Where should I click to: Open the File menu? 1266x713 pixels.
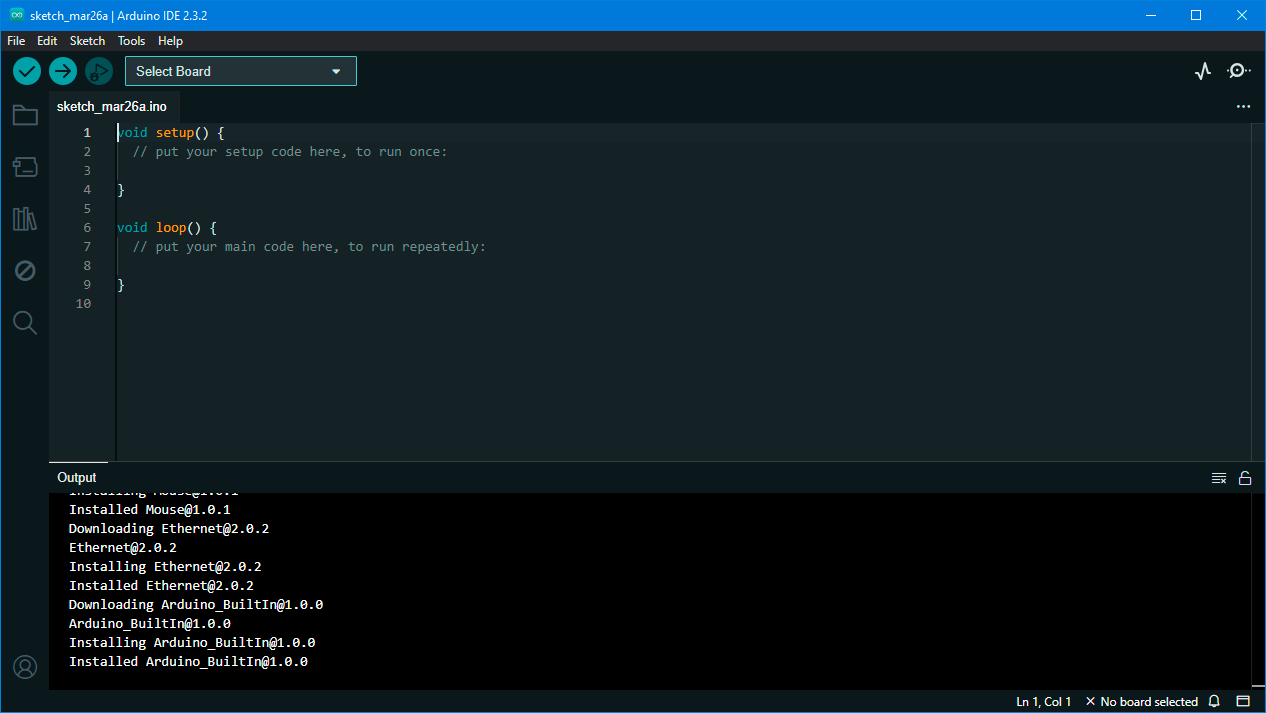click(x=16, y=41)
